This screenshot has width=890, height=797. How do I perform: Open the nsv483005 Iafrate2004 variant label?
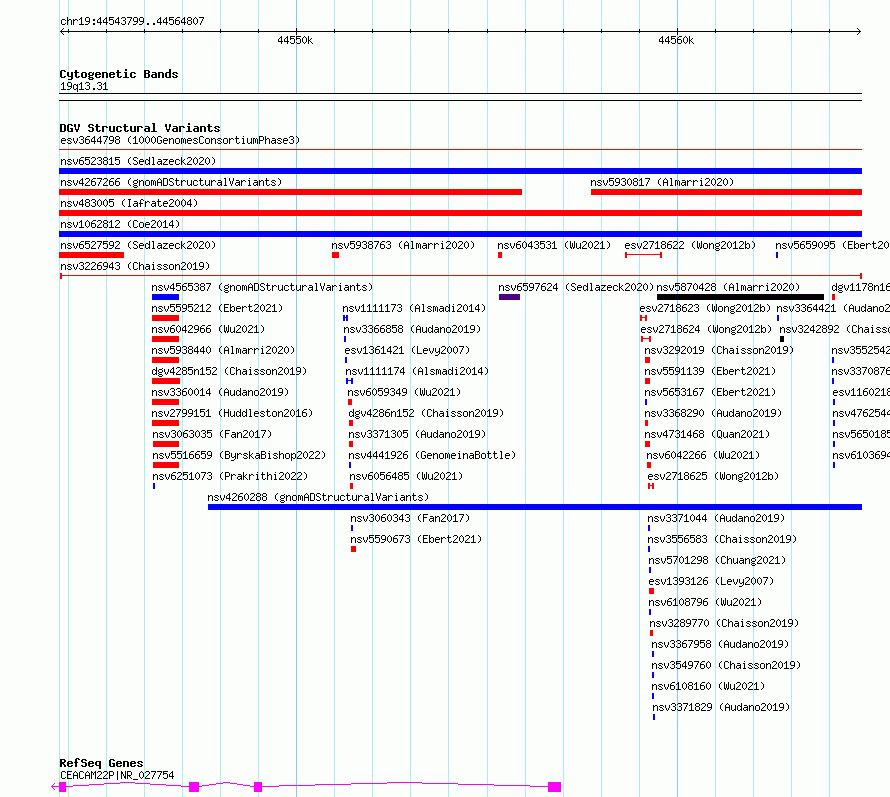coord(129,203)
